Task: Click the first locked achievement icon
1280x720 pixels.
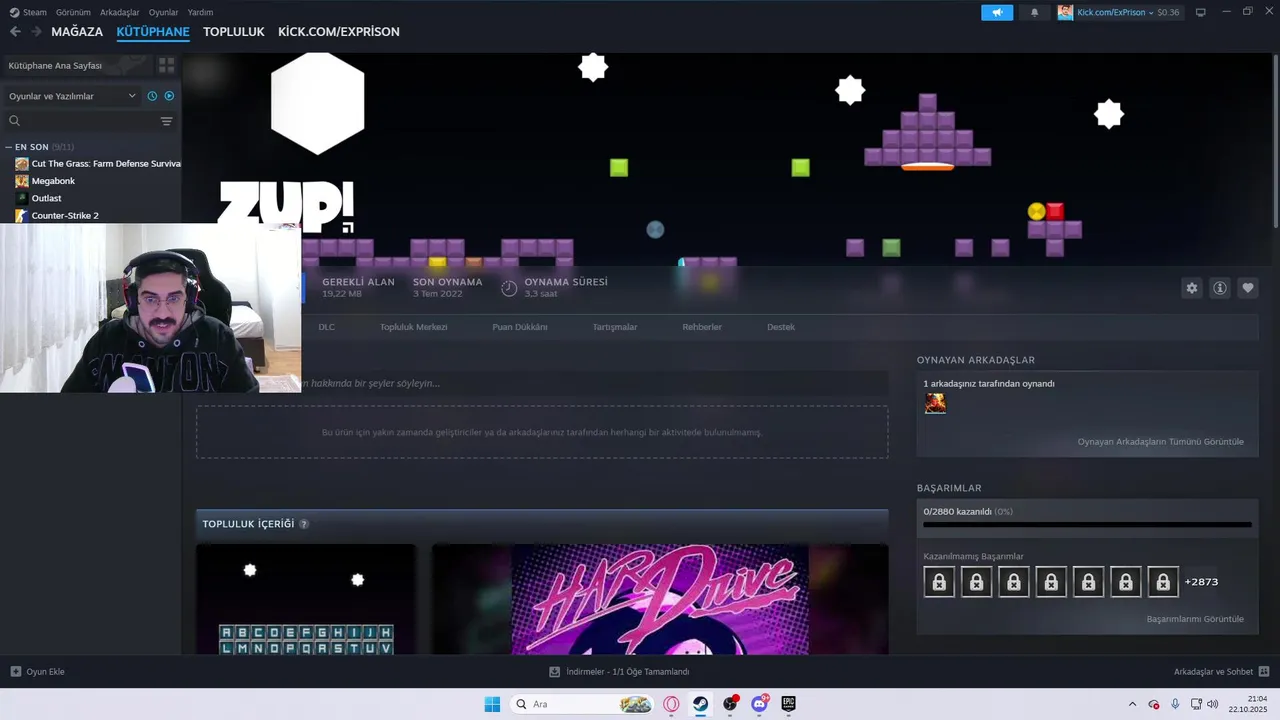Action: (939, 582)
